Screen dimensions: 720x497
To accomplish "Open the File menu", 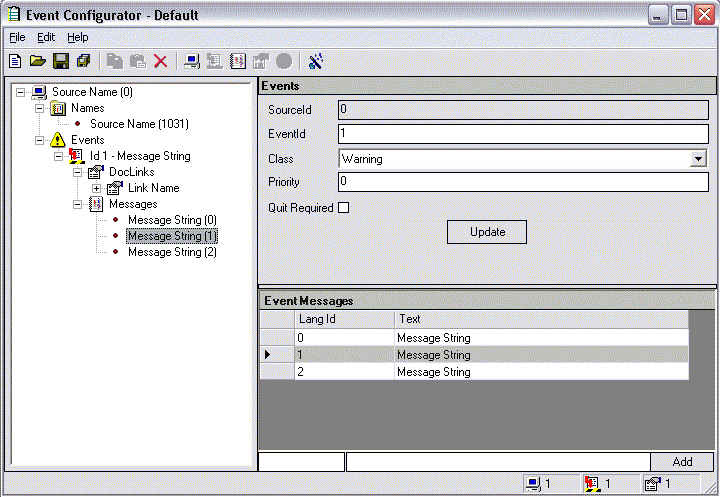I will click(17, 37).
